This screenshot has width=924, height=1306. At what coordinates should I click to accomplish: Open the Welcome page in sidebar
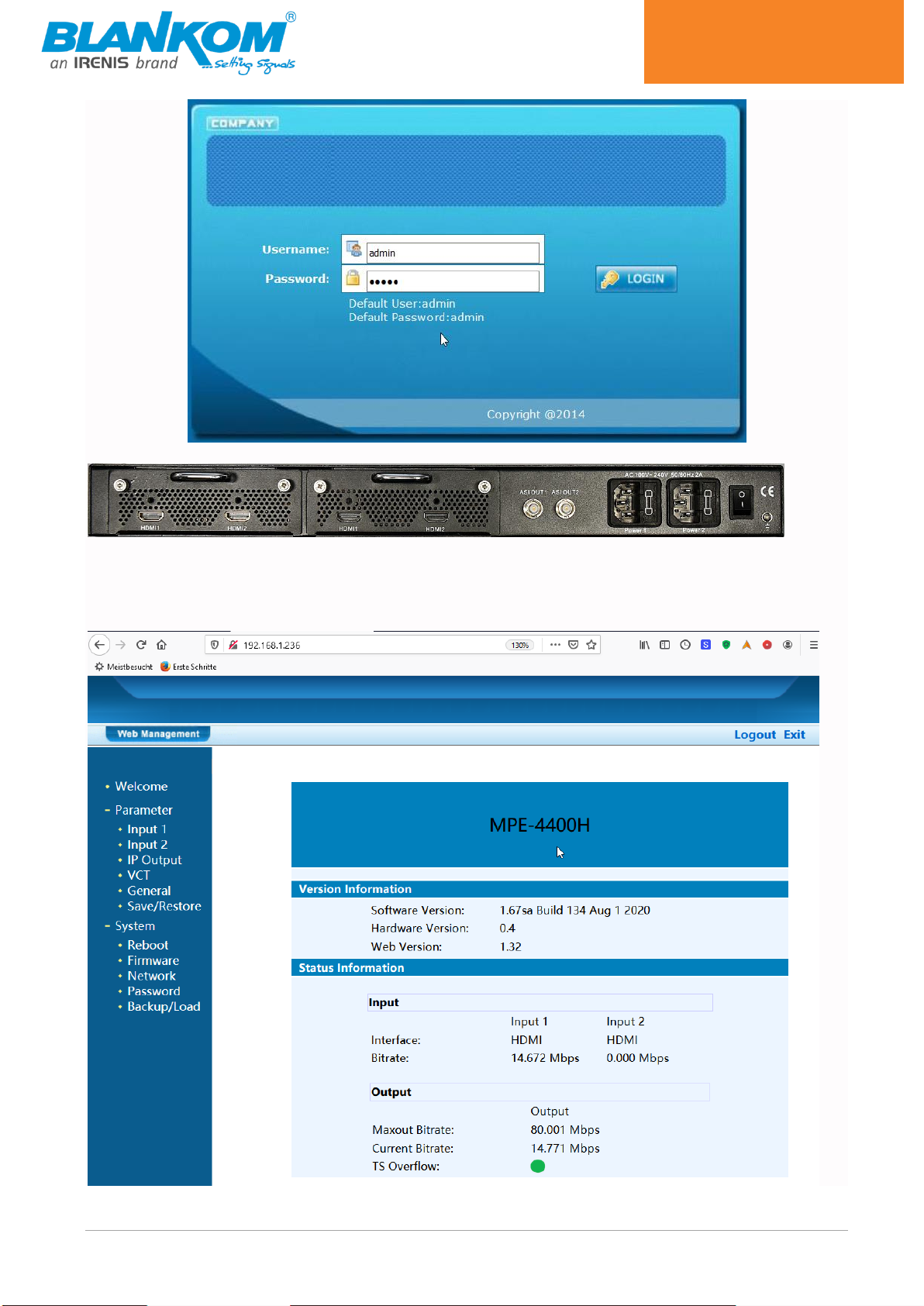tap(141, 786)
